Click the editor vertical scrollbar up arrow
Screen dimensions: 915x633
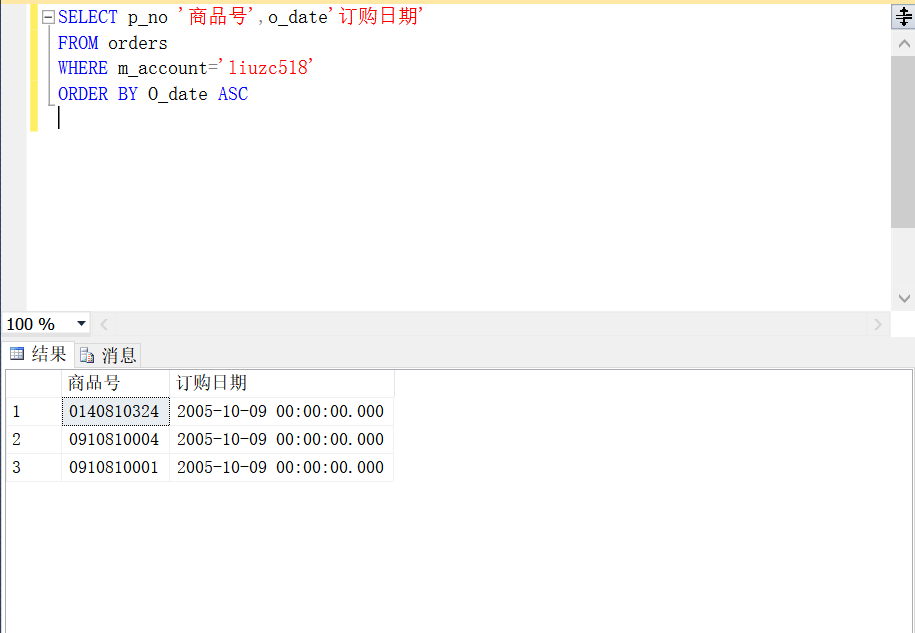click(903, 44)
